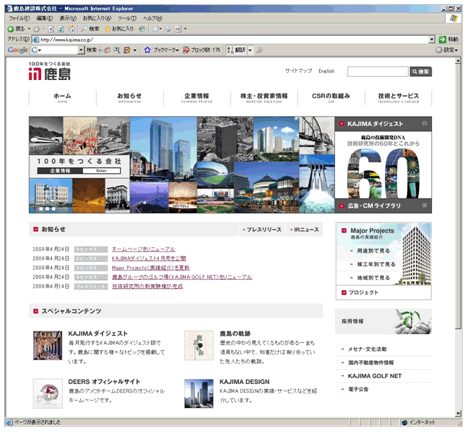The height and width of the screenshot is (432, 468).
Task: Click the Google Toolbar pencil highlighter icon
Action: coord(259,50)
